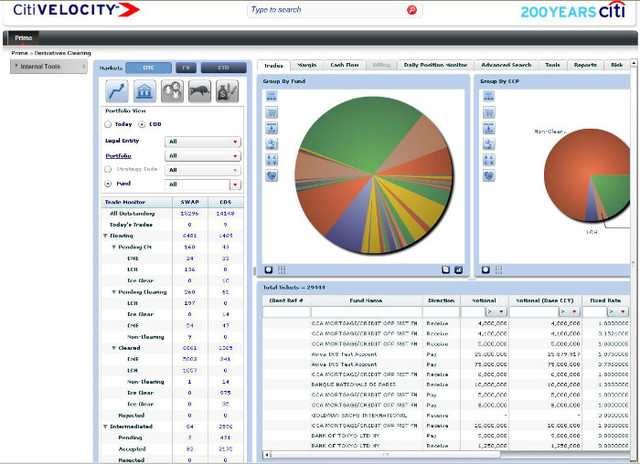Viewport: 640px width, 464px height.
Task: Click shopping cart icon in Group By CCP panel
Action: (489, 112)
